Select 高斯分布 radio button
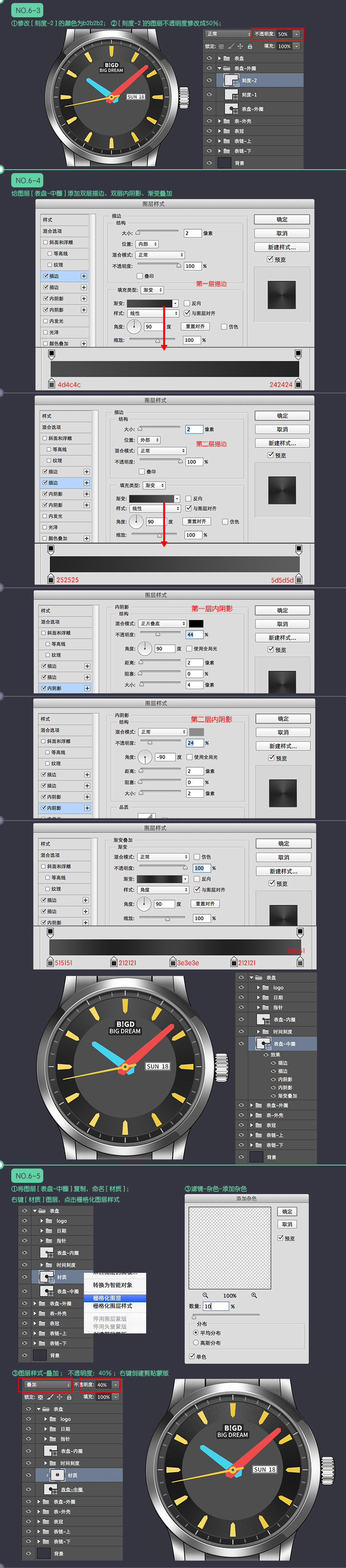 [x=196, y=1342]
